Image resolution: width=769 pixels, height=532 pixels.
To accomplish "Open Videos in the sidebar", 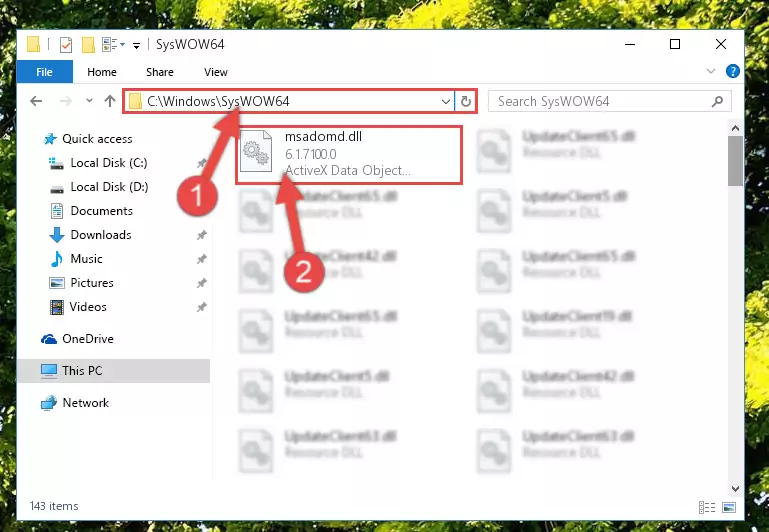I will click(88, 307).
